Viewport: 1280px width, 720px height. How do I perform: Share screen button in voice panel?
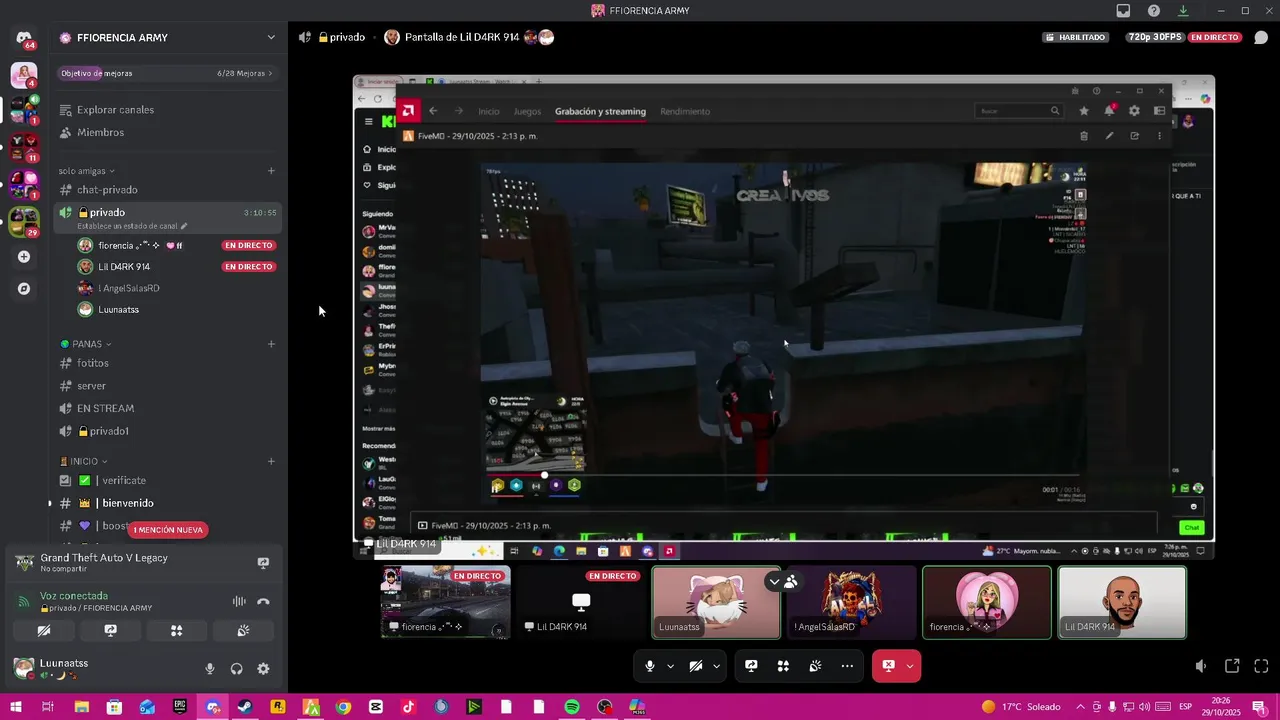point(110,631)
